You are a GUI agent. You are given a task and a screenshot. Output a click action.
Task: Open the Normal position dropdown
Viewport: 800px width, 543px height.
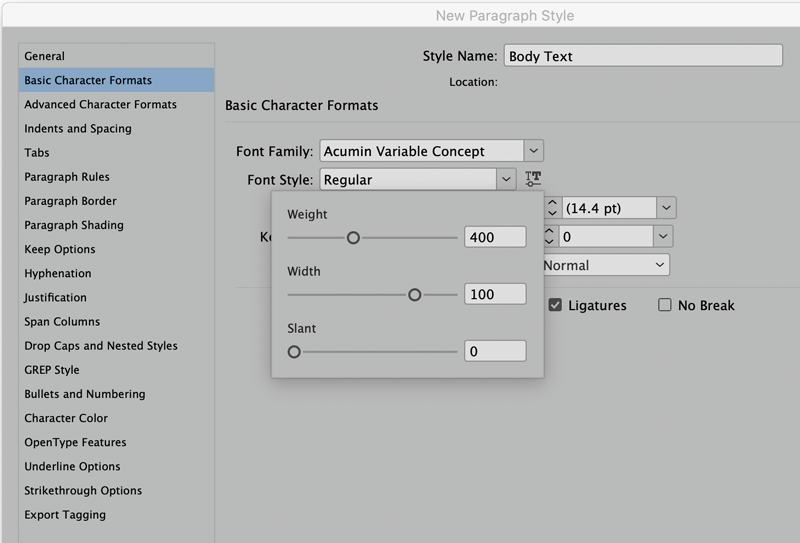click(659, 265)
